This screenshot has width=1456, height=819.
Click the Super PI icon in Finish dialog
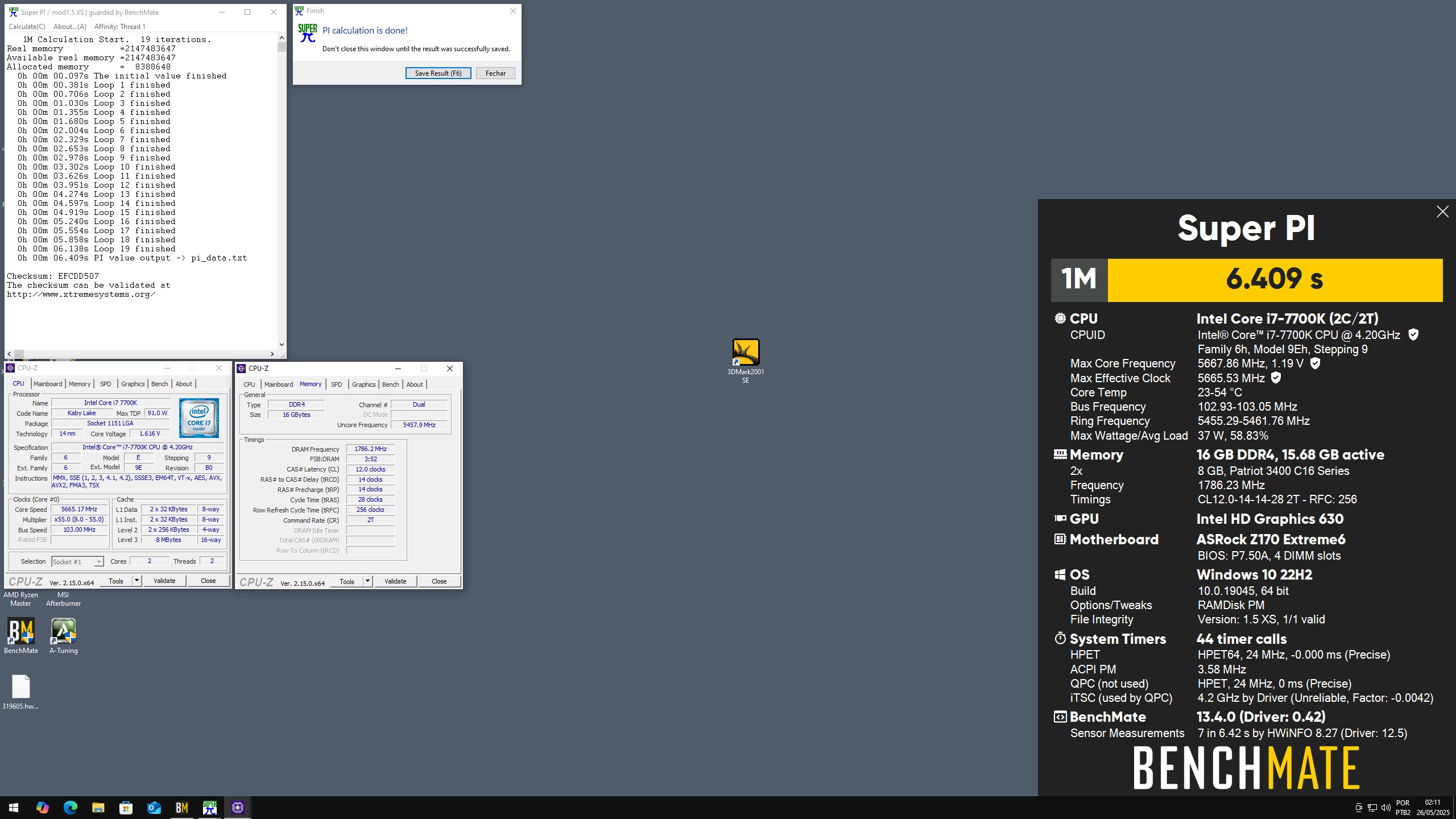click(x=308, y=33)
